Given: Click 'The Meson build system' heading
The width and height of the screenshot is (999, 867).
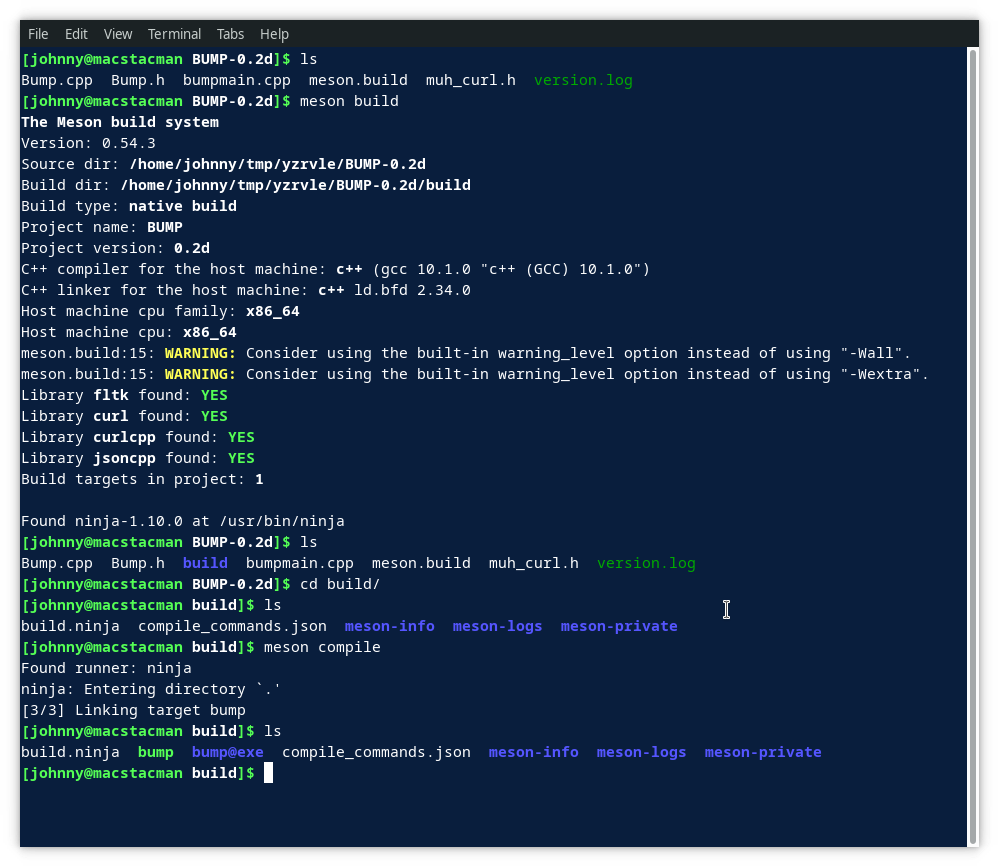Looking at the screenshot, I should coord(120,122).
